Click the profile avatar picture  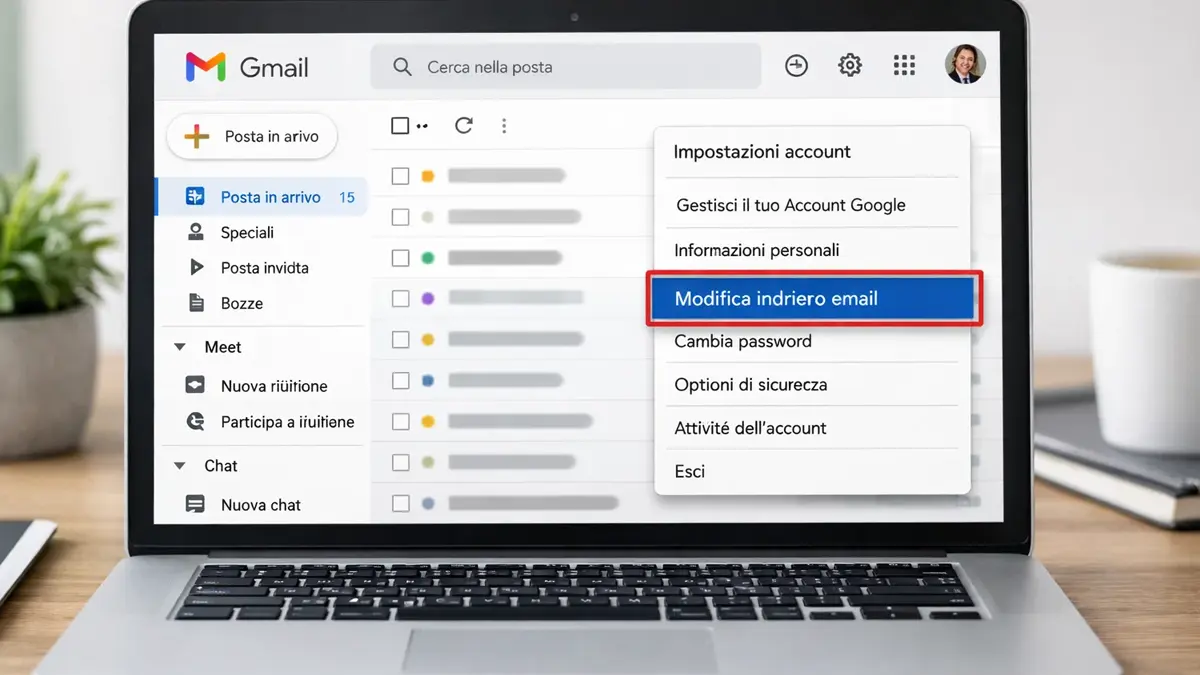point(965,65)
